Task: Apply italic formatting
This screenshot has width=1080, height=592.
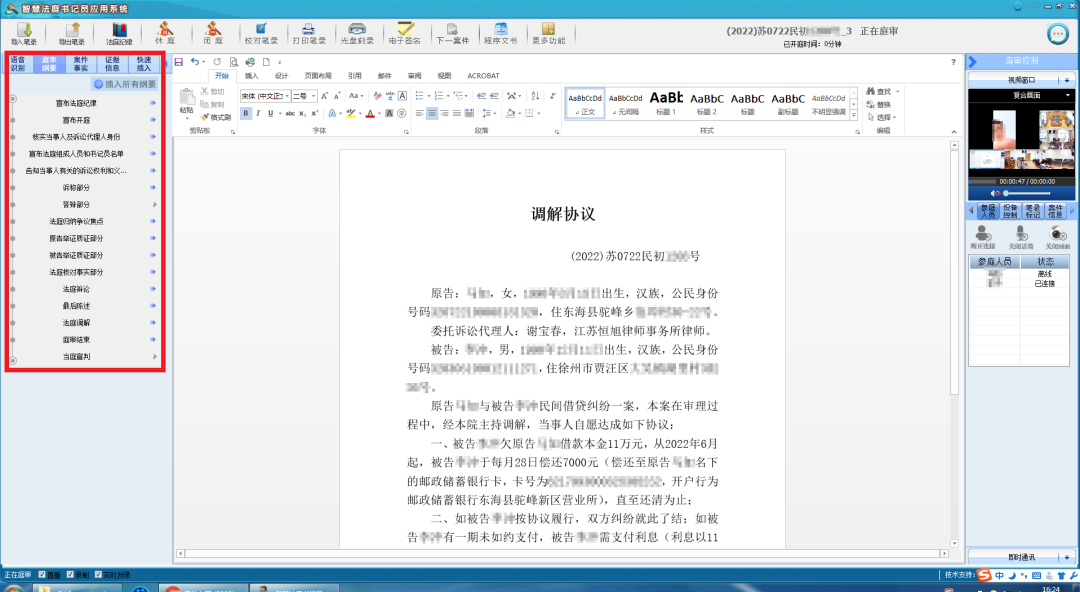Action: (258, 113)
